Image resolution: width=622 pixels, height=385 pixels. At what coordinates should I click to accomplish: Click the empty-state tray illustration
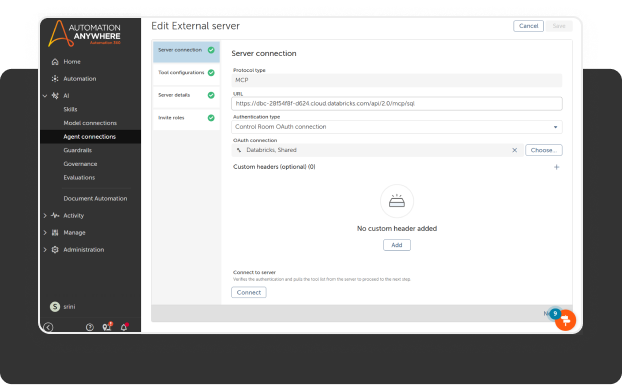[397, 201]
